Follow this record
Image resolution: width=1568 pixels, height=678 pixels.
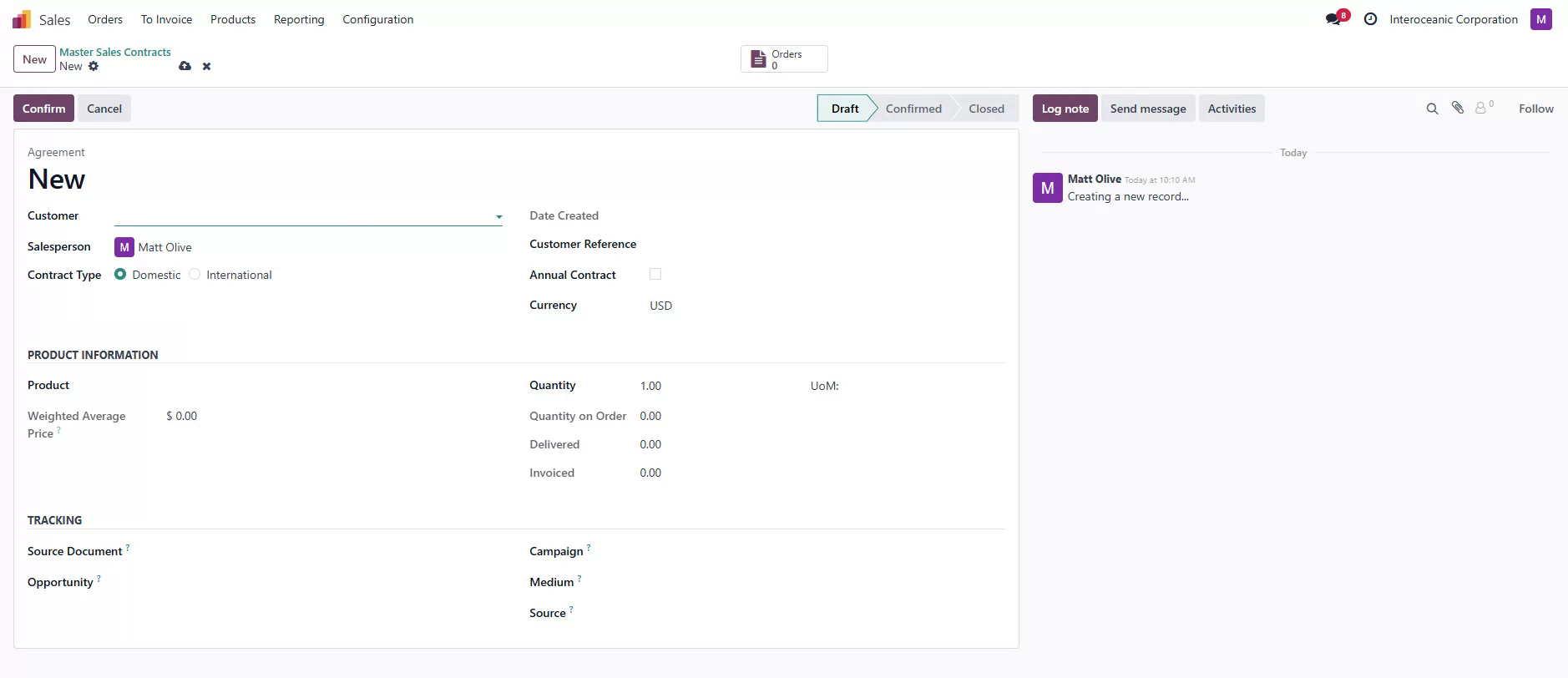[1535, 109]
